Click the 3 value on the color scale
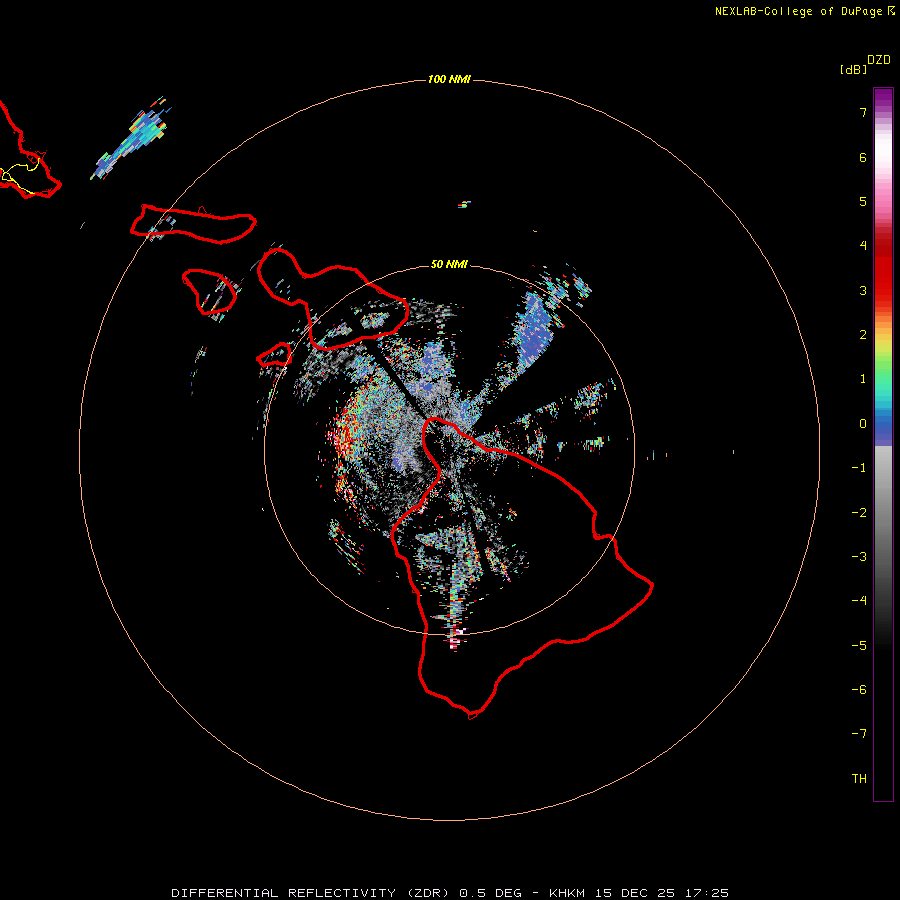Screen dimensions: 900x900 tap(863, 290)
